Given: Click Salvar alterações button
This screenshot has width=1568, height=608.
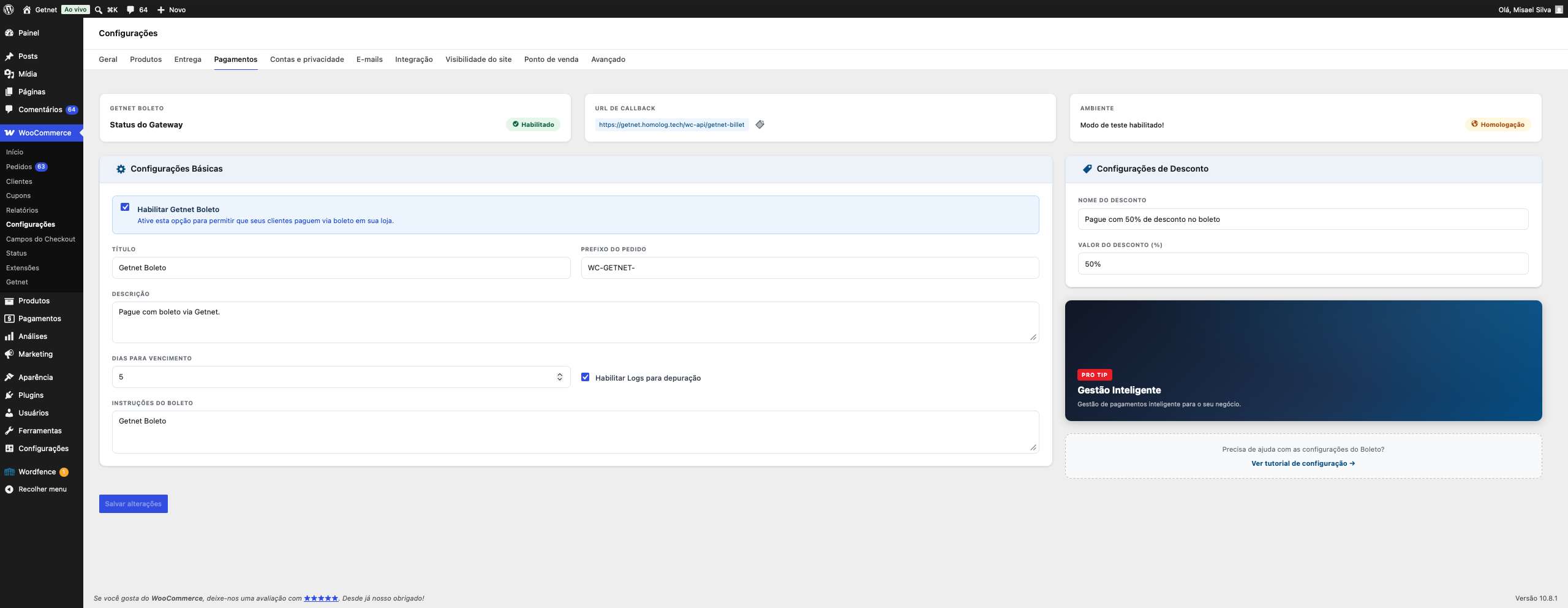Looking at the screenshot, I should [134, 504].
